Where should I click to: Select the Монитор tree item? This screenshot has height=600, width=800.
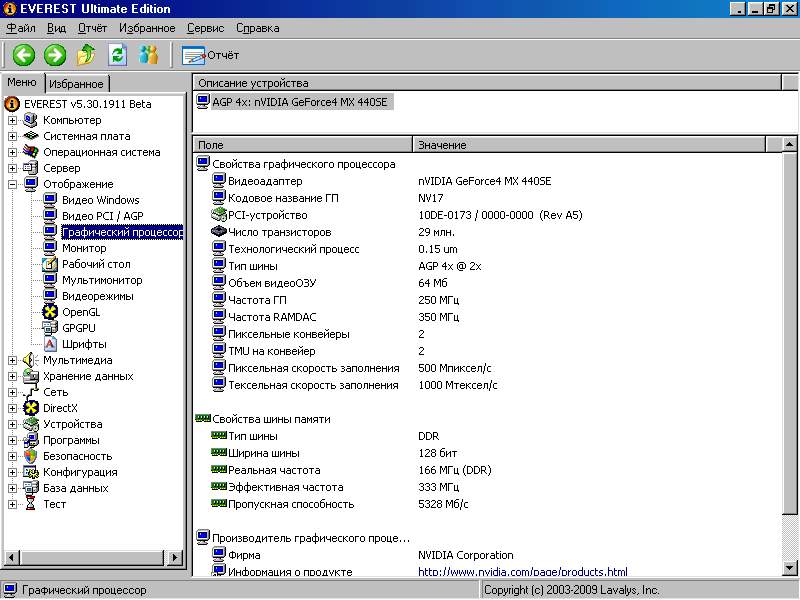83,248
